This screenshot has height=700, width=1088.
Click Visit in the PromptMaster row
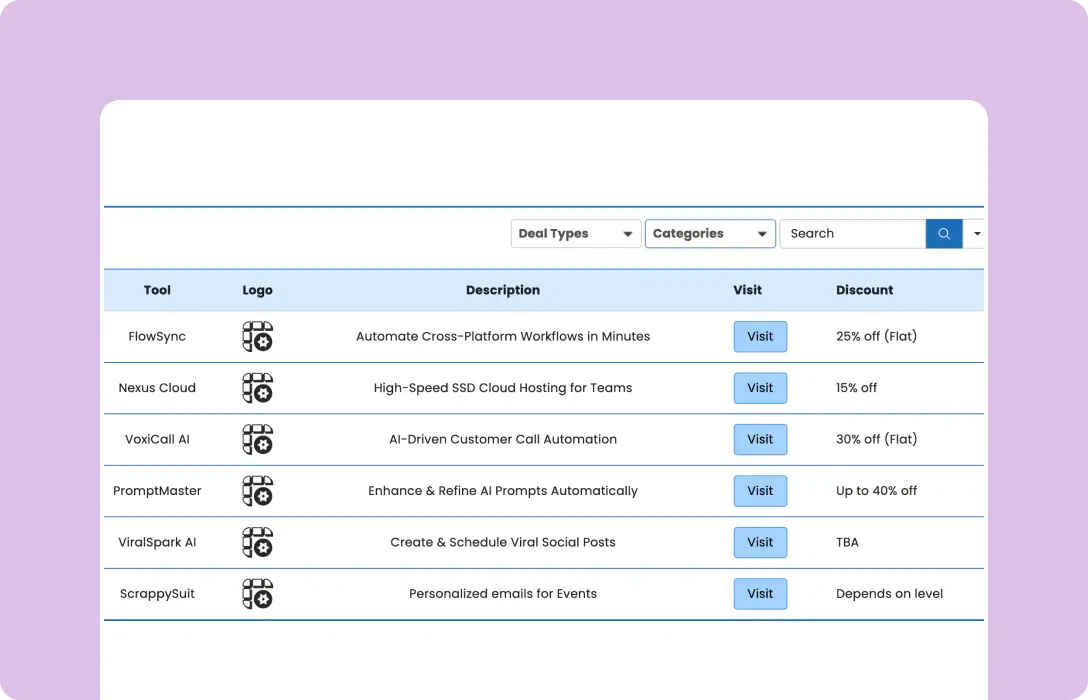[760, 491]
